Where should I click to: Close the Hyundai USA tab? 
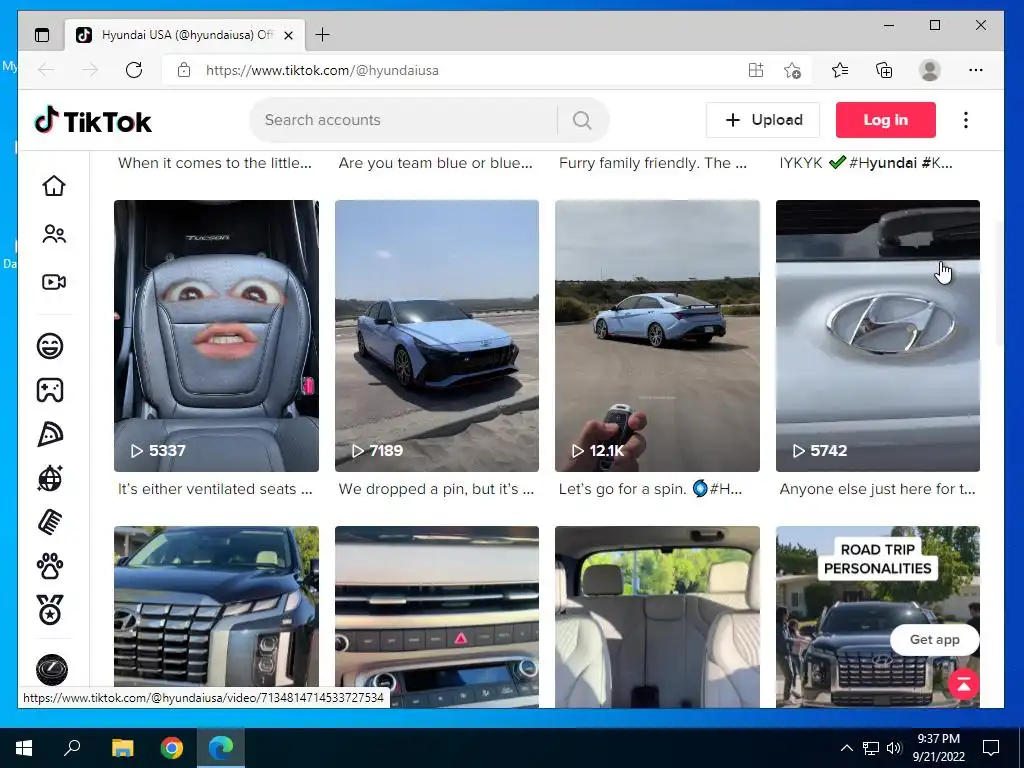[x=288, y=35]
